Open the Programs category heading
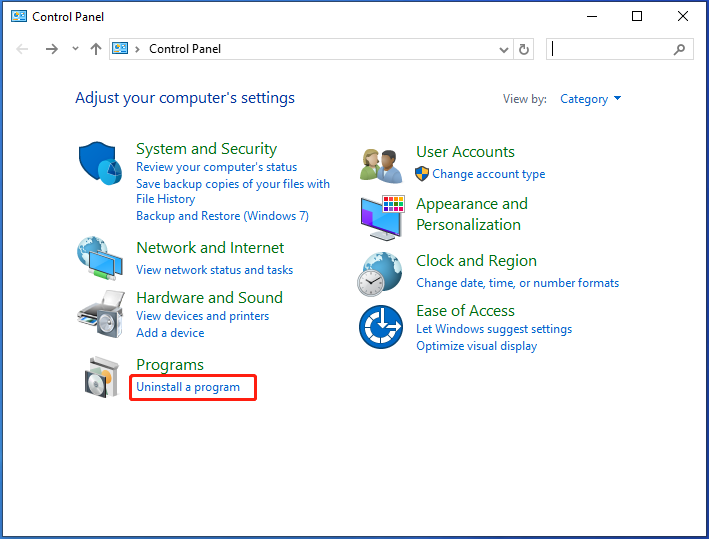The width and height of the screenshot is (709, 539). pos(170,364)
